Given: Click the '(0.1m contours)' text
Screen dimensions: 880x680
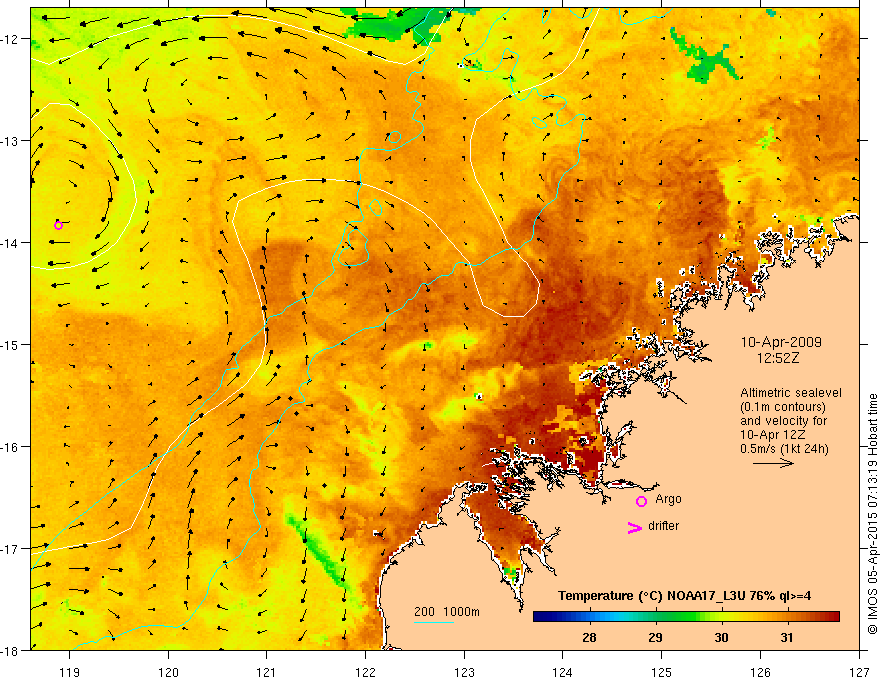Looking at the screenshot, I should (x=783, y=407).
